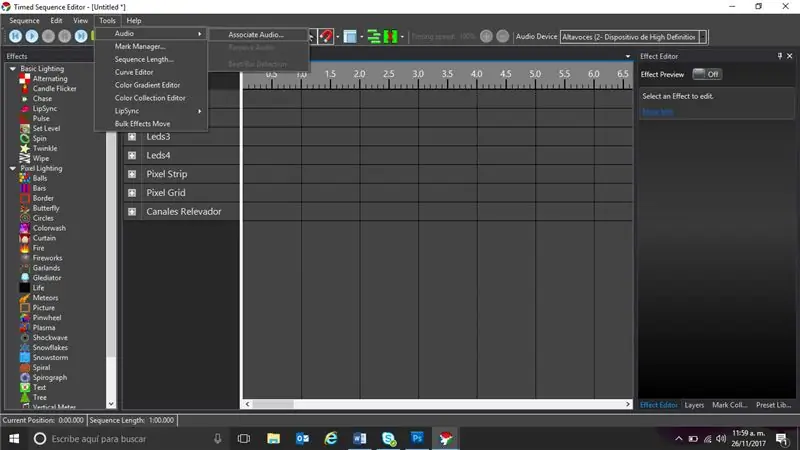The image size is (800, 450).
Task: Open the Help menu
Action: pos(134,21)
